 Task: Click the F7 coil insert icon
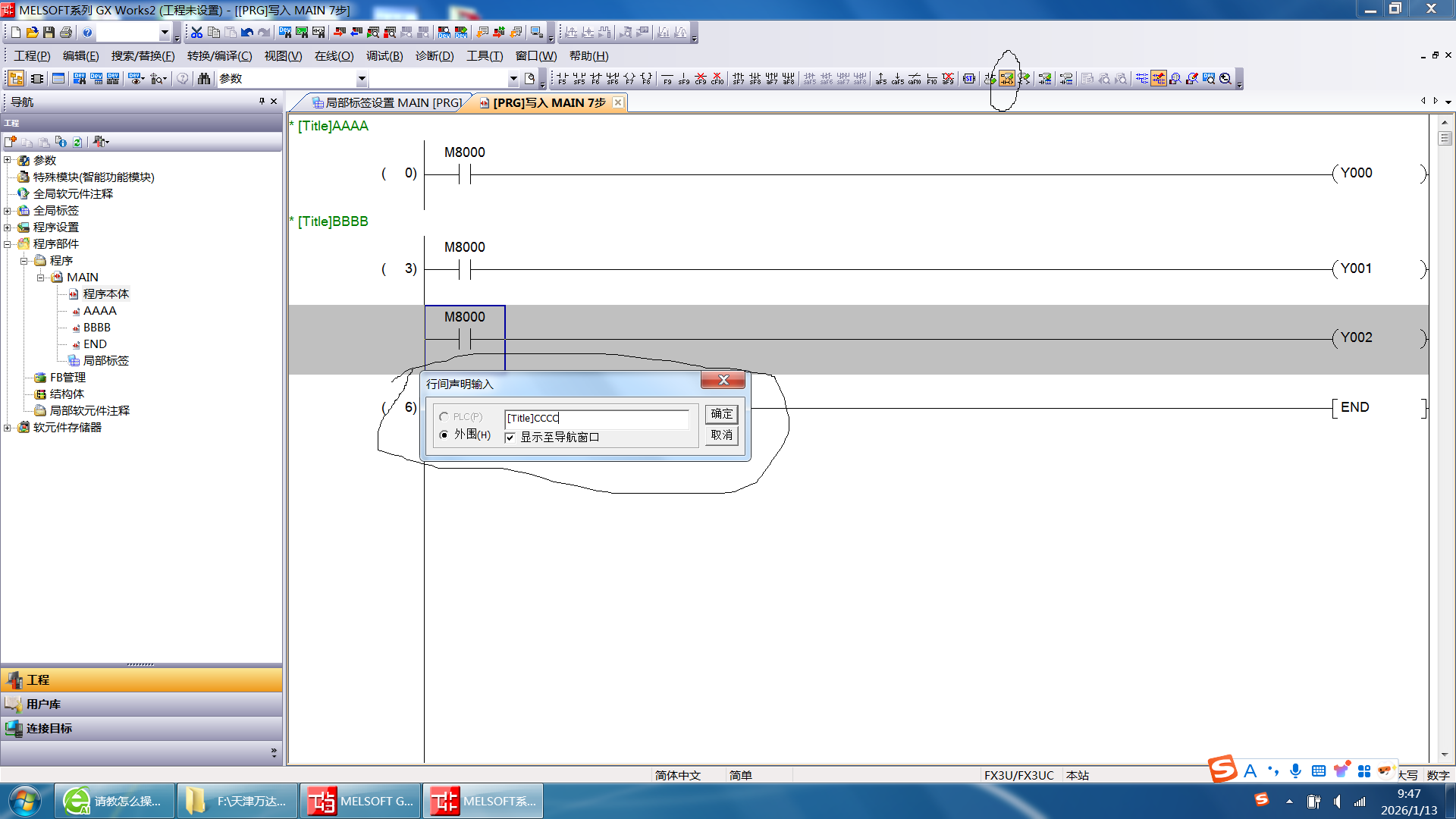[x=629, y=79]
